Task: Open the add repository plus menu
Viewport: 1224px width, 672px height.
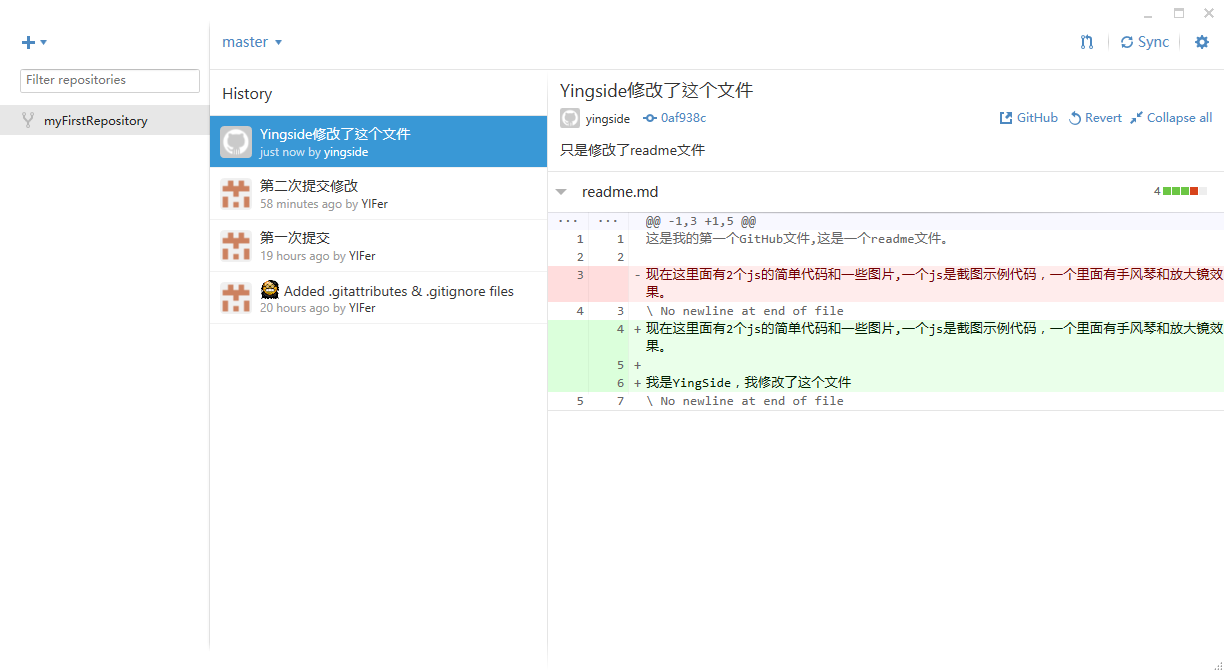Action: 34,42
